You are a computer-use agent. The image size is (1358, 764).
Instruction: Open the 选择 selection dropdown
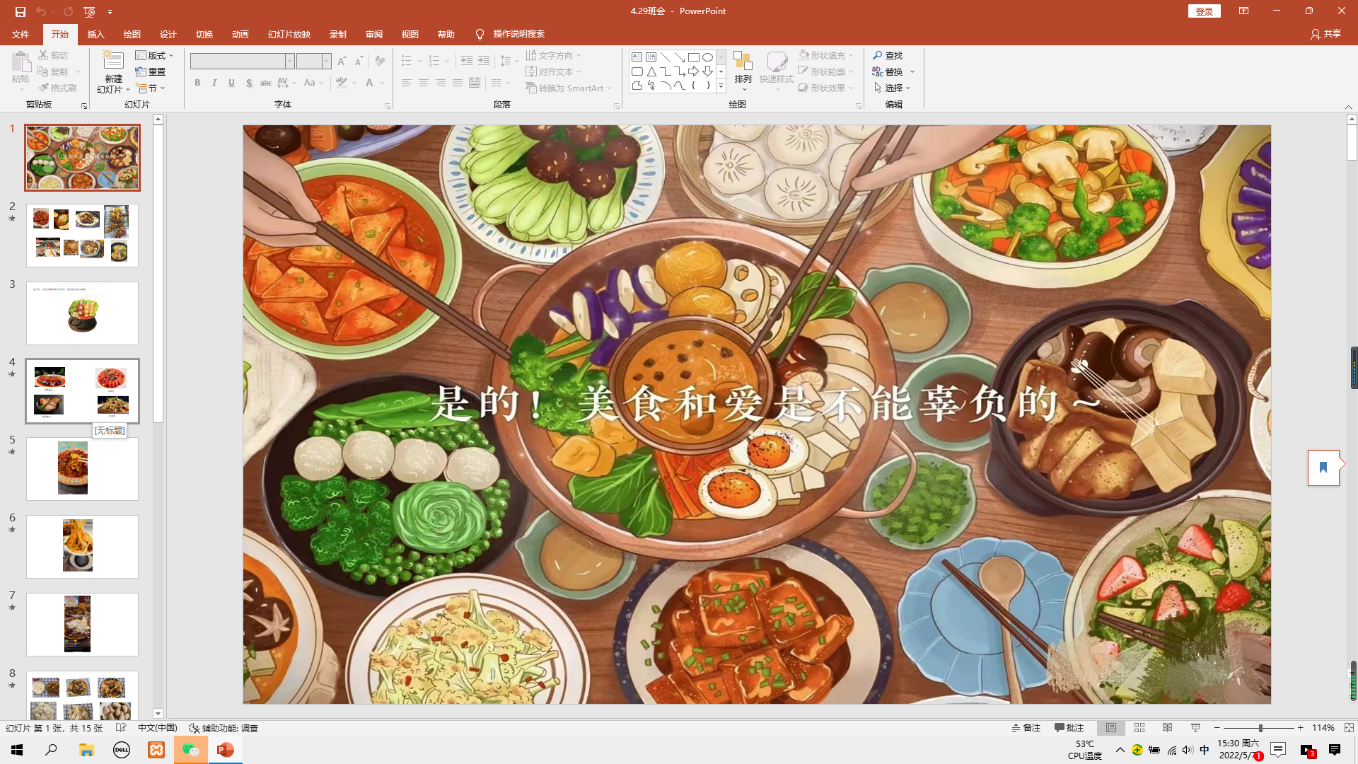pyautogui.click(x=893, y=88)
